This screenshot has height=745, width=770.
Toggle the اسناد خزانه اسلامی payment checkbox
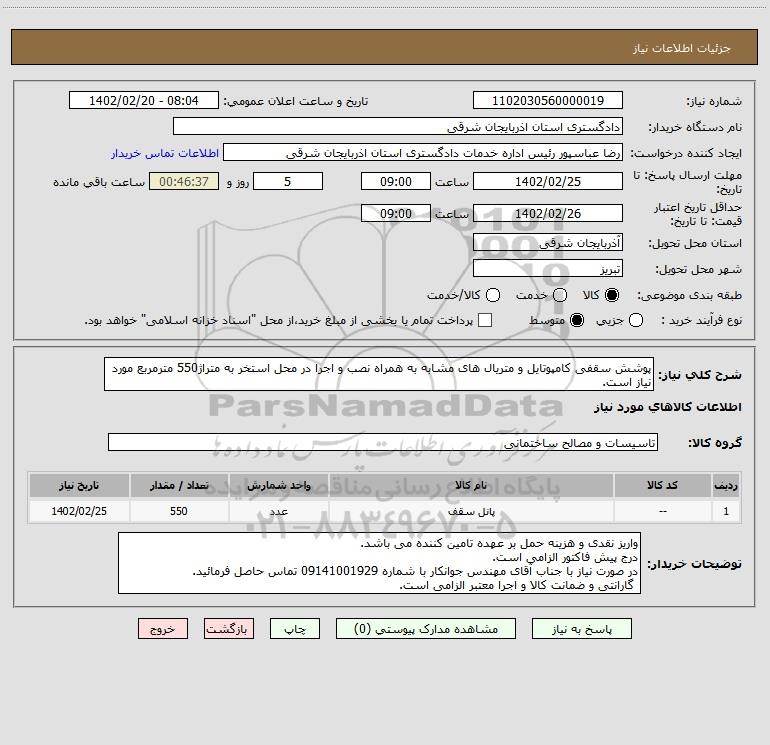click(x=485, y=320)
